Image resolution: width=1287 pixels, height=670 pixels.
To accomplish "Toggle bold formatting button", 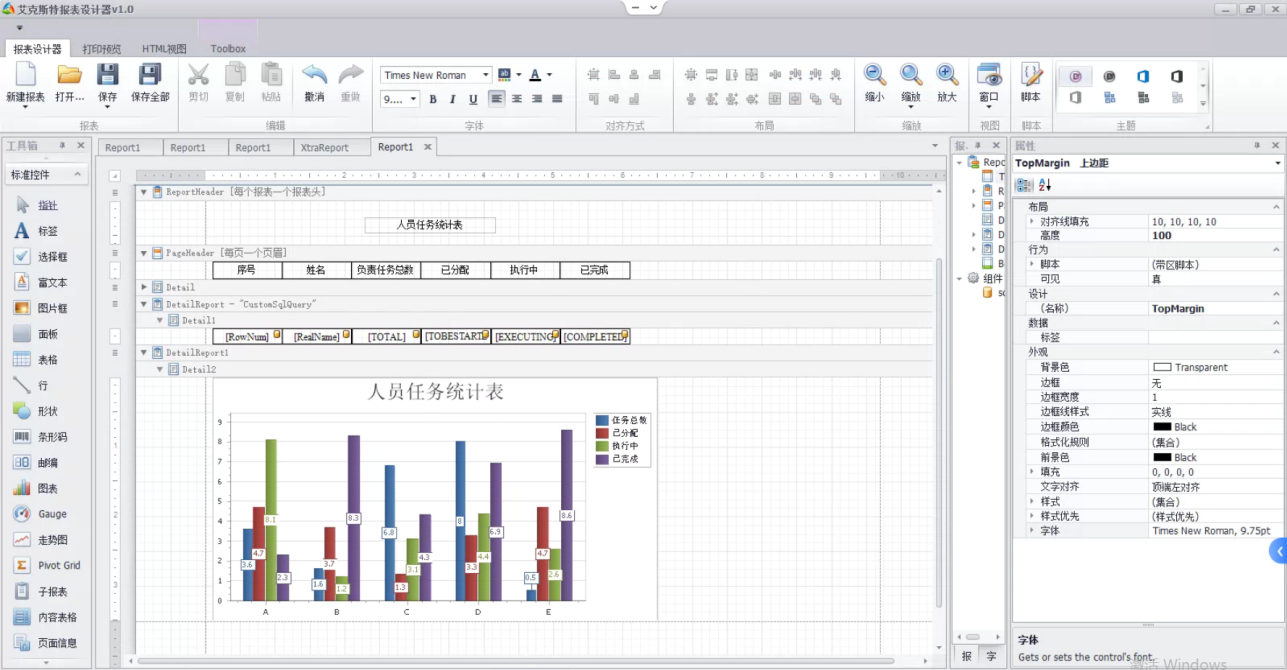I will click(433, 99).
